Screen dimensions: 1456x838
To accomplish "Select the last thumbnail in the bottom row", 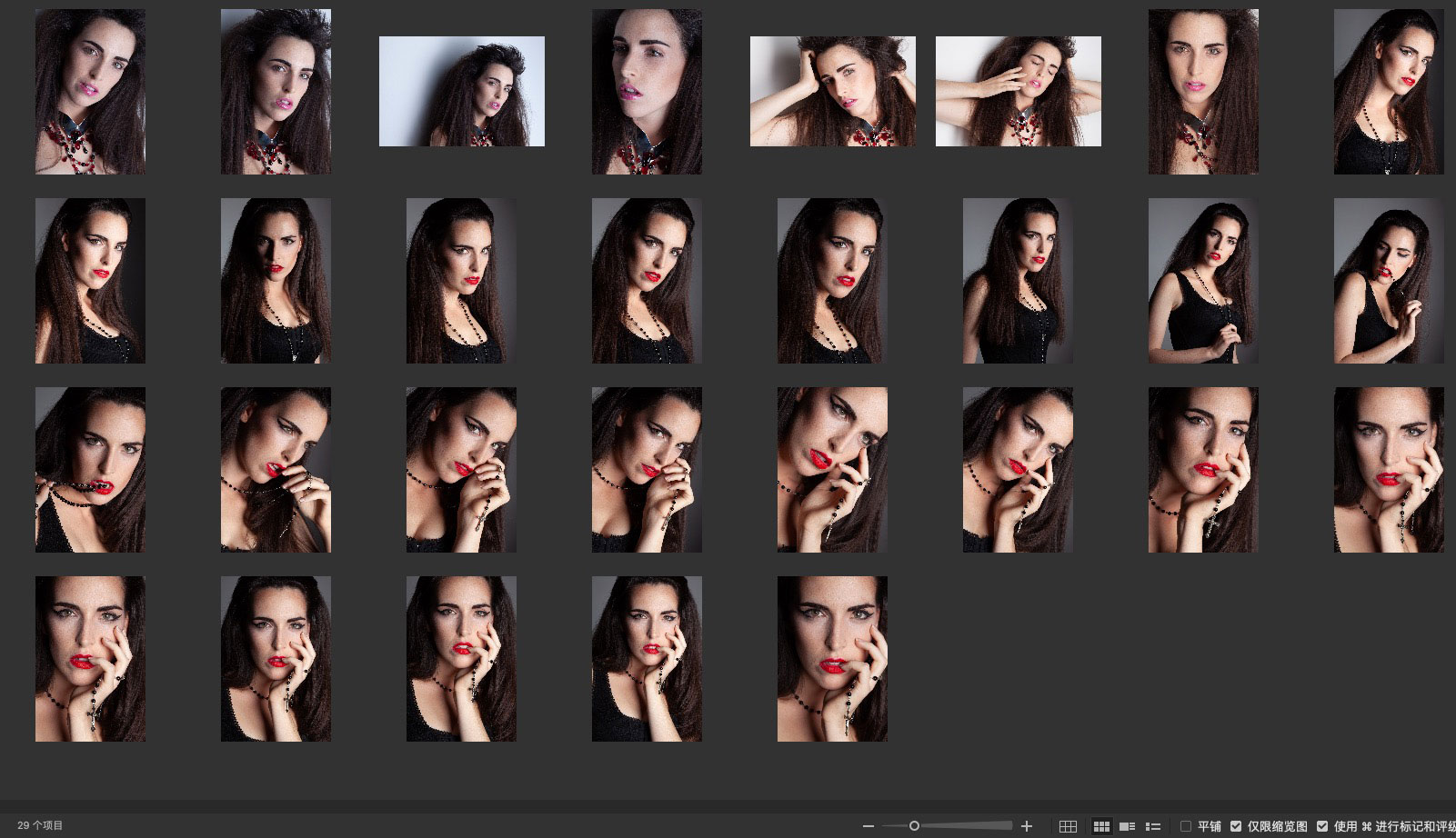I will click(832, 658).
